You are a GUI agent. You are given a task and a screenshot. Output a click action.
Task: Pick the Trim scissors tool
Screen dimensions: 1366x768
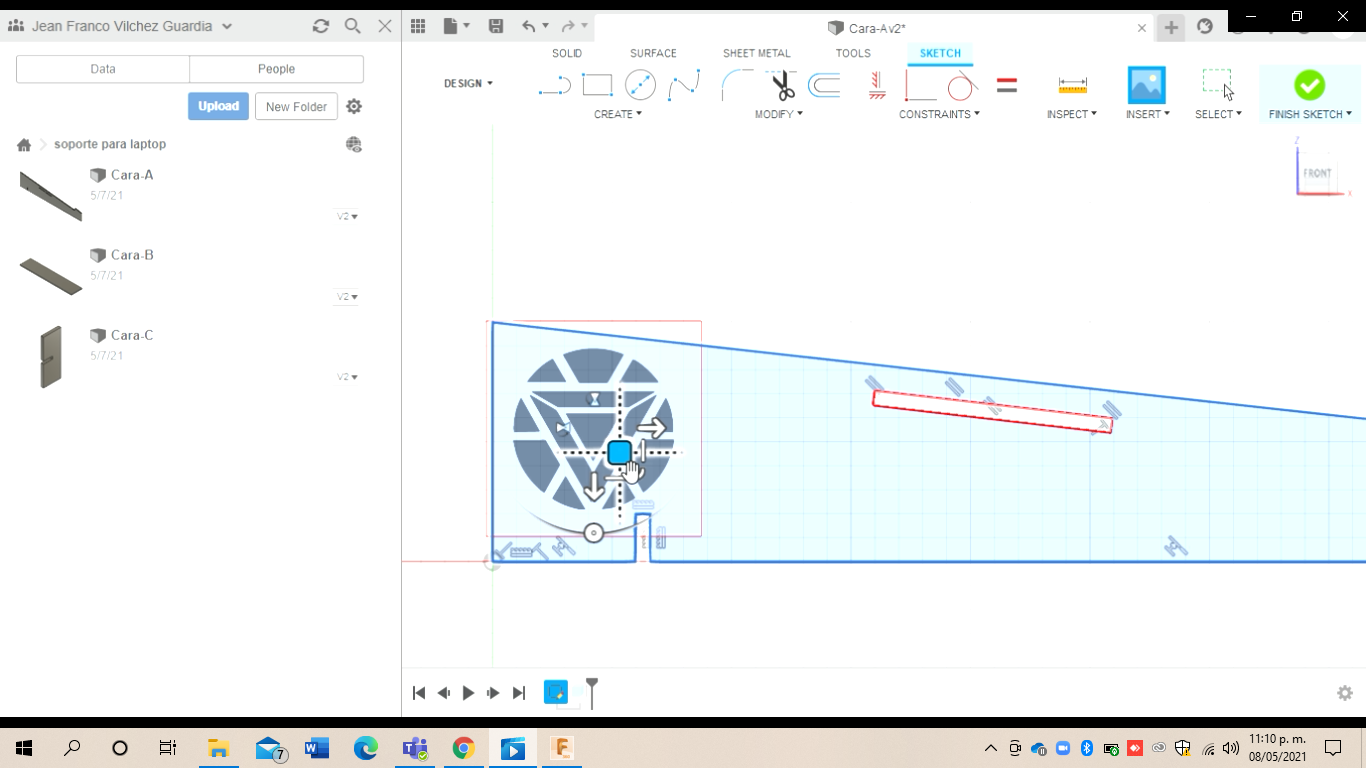point(783,86)
